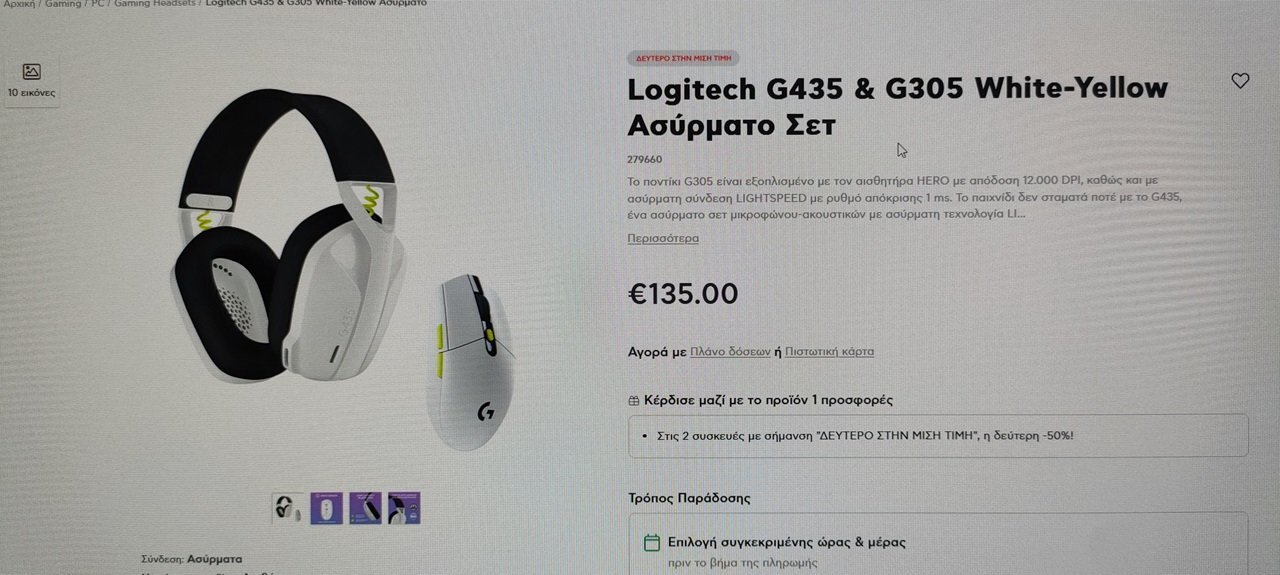Add product to wishlist with heart icon
1280x575 pixels.
coord(1240,81)
